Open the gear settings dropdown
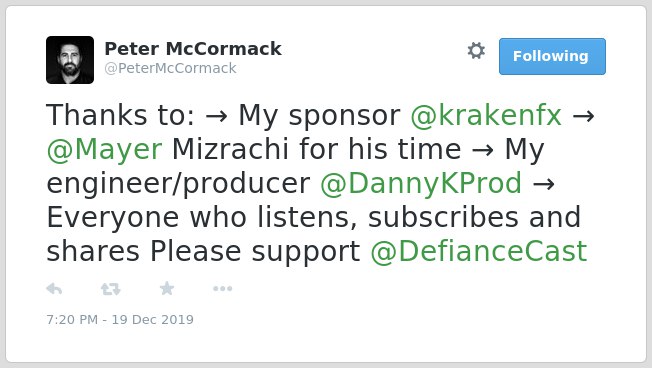The height and width of the screenshot is (368, 652). click(x=476, y=51)
